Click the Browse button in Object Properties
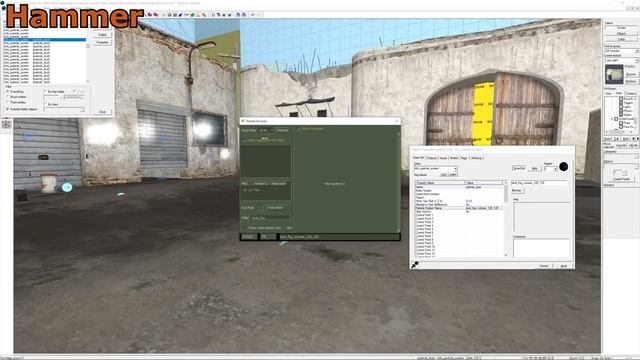This screenshot has width=640, height=360. (518, 190)
